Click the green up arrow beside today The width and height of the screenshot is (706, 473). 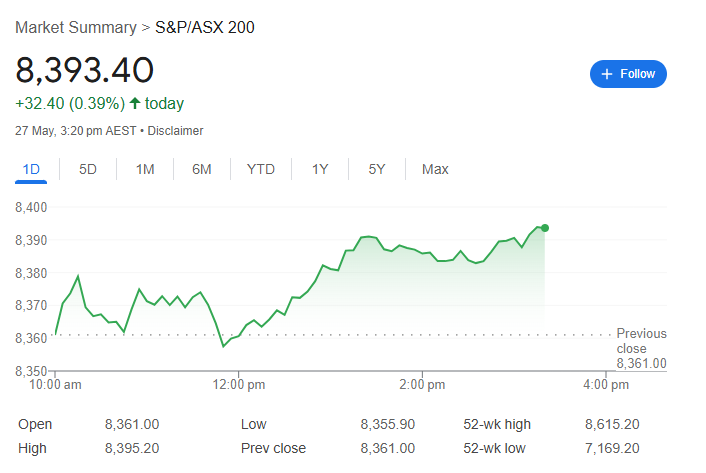(x=135, y=103)
